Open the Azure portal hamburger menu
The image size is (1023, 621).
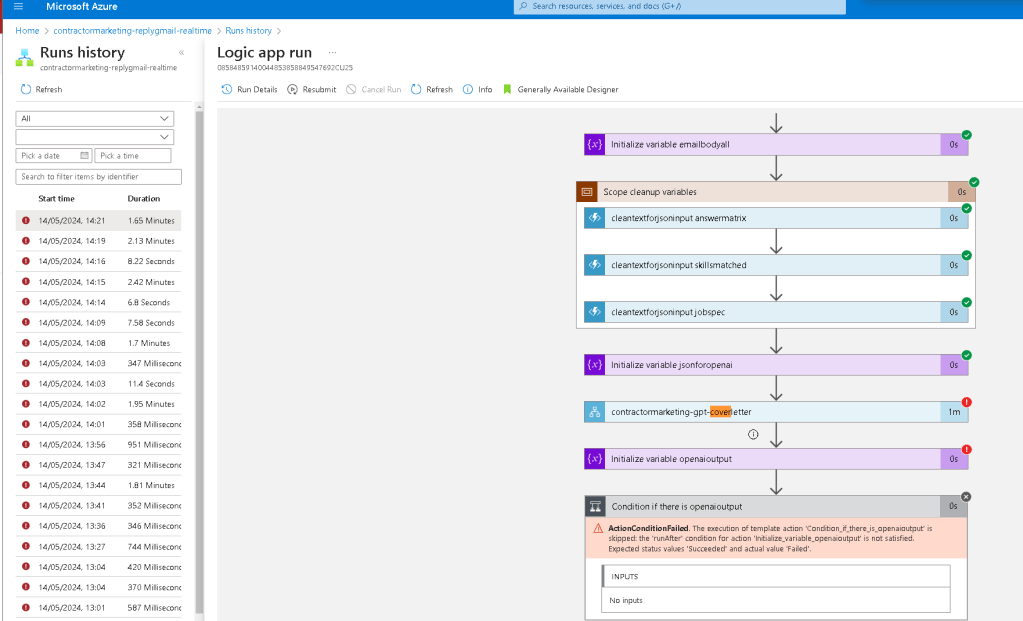click(x=18, y=7)
